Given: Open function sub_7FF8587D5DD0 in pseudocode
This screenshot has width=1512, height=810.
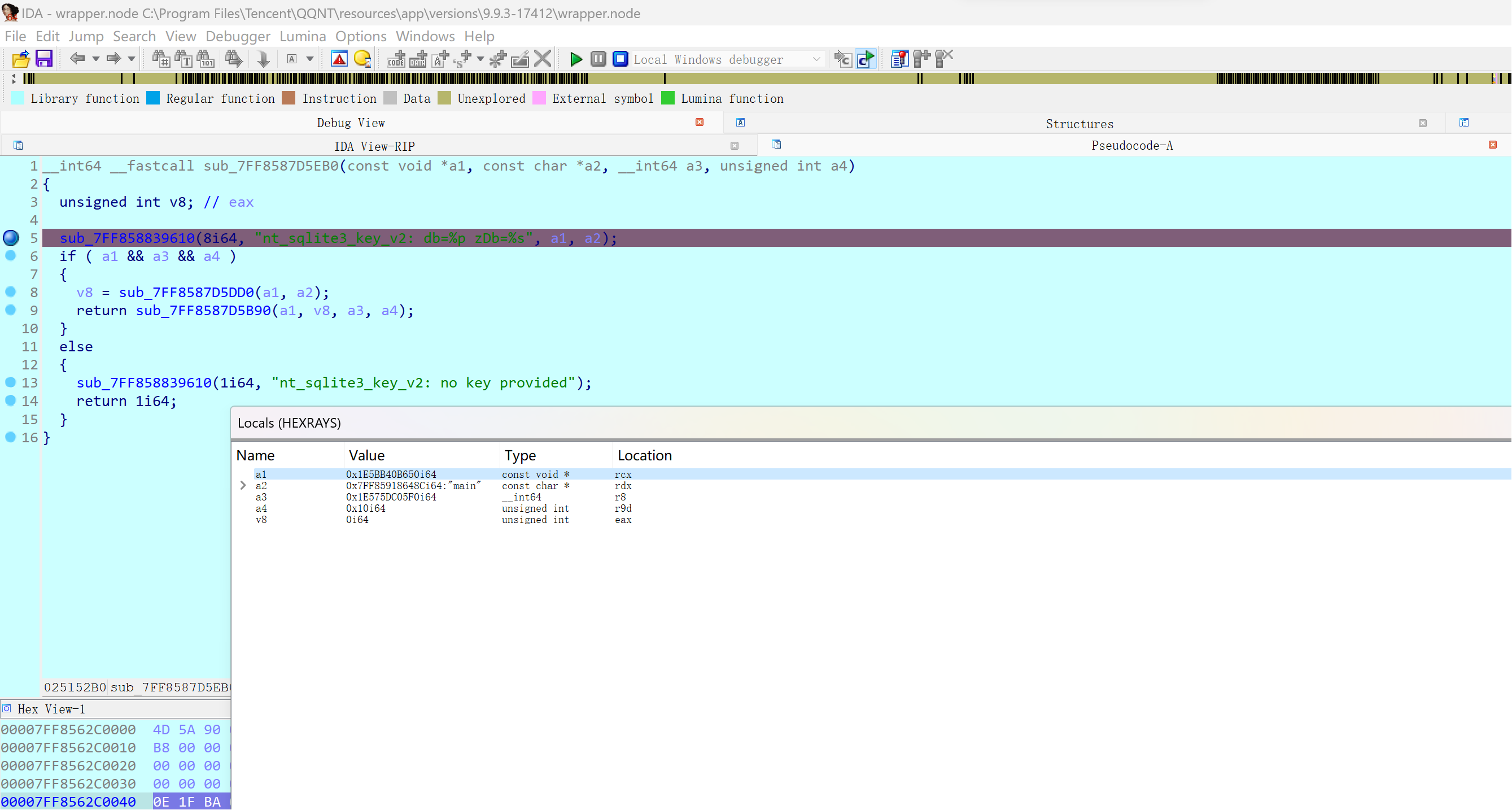Looking at the screenshot, I should coord(186,293).
